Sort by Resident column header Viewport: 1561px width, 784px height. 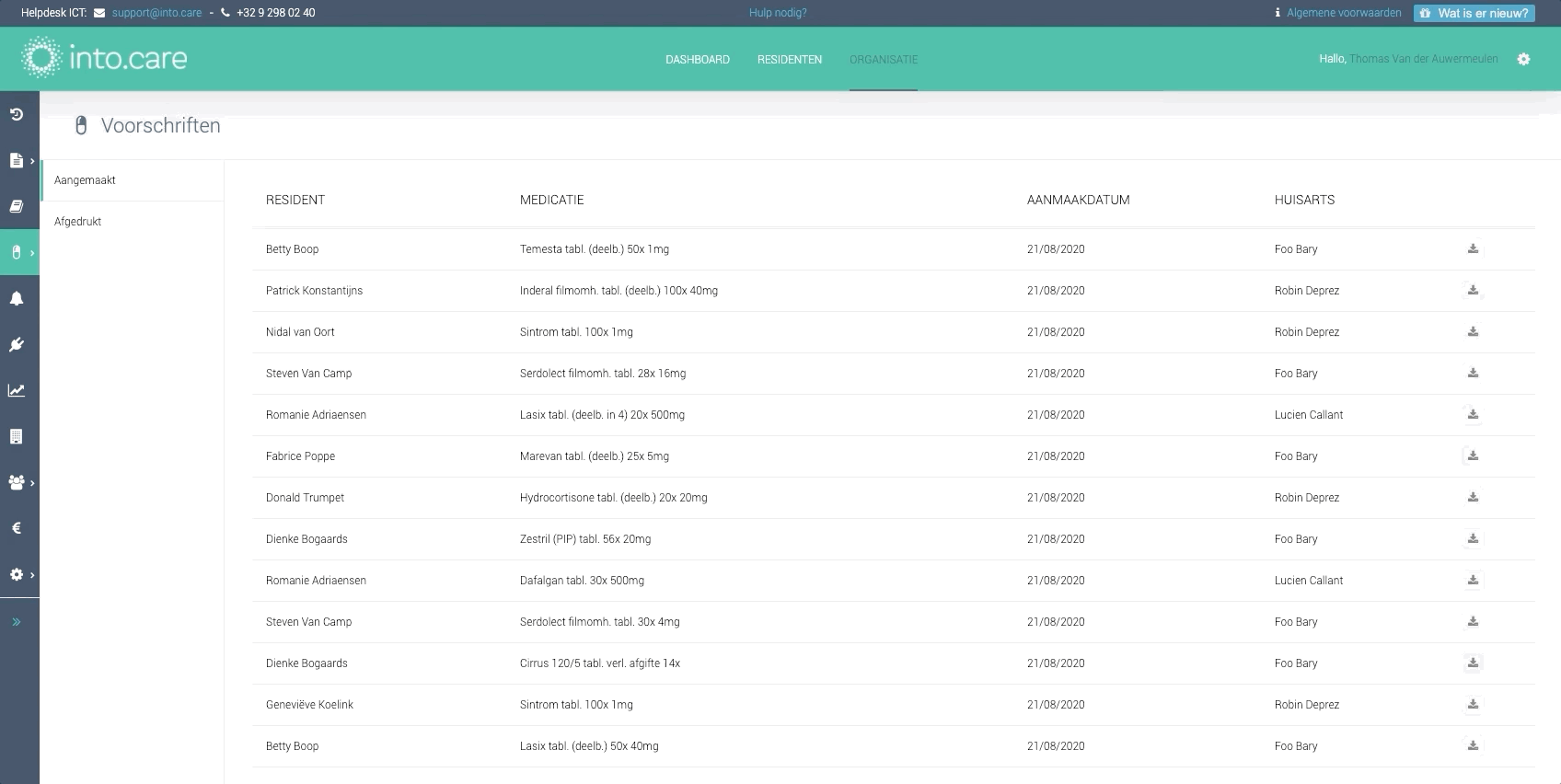pyautogui.click(x=295, y=200)
